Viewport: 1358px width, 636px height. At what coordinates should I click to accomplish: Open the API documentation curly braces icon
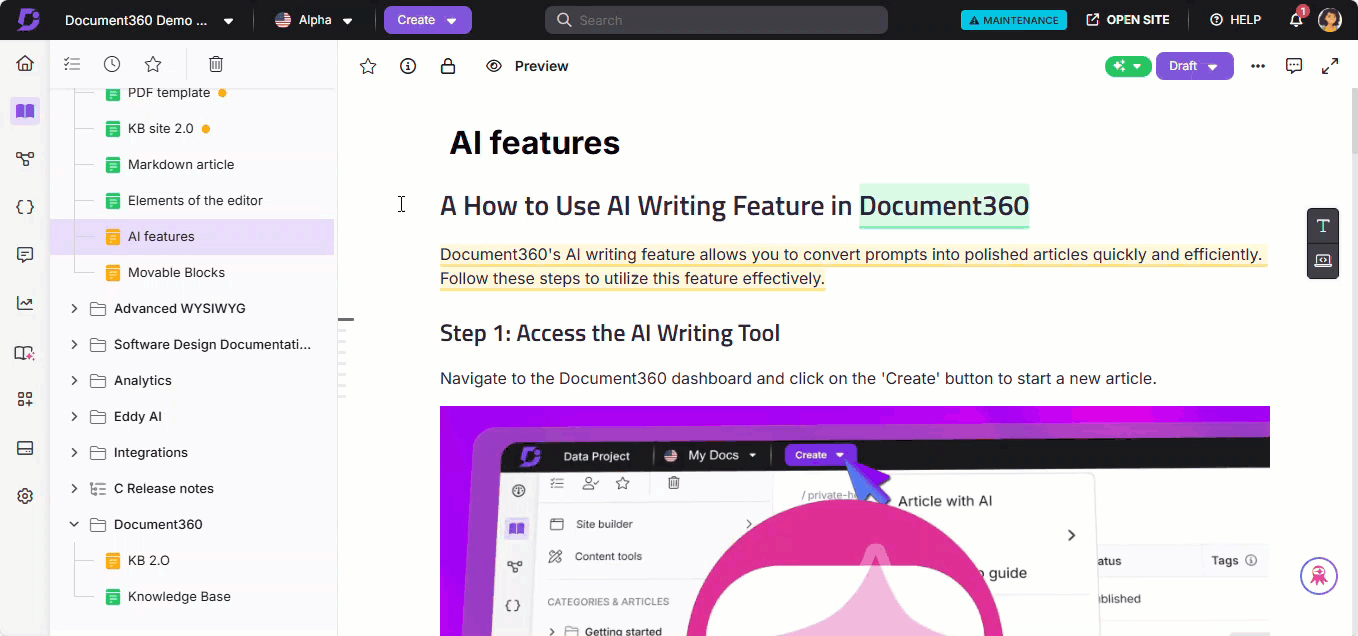[x=25, y=207]
